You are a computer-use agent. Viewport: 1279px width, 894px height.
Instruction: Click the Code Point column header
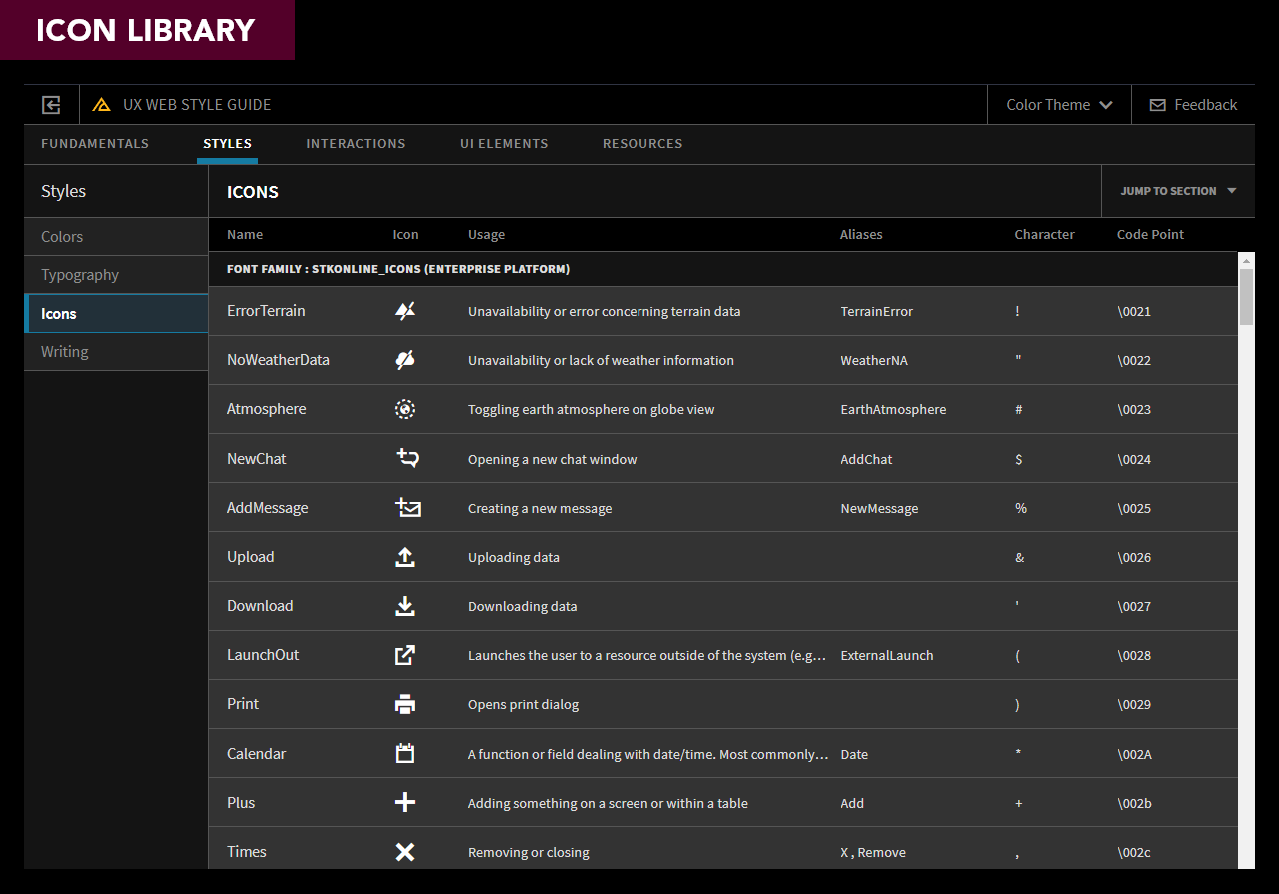click(1150, 234)
